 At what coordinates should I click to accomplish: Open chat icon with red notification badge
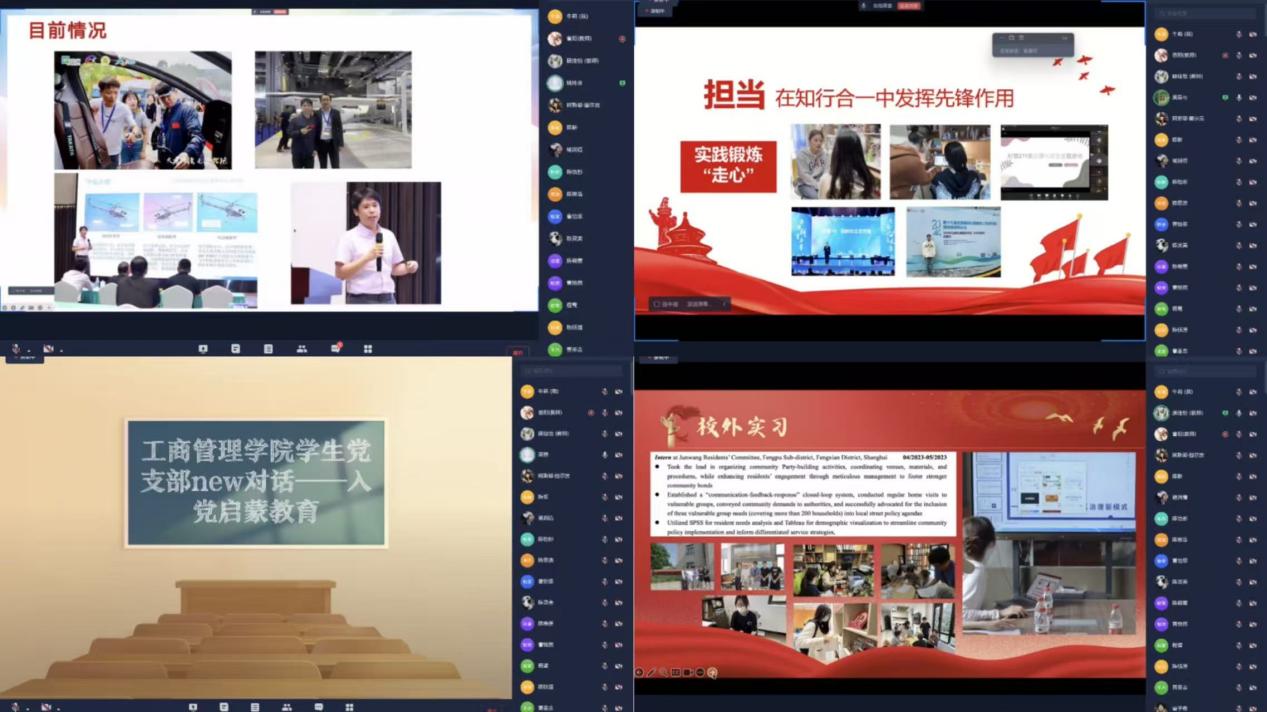click(x=335, y=349)
